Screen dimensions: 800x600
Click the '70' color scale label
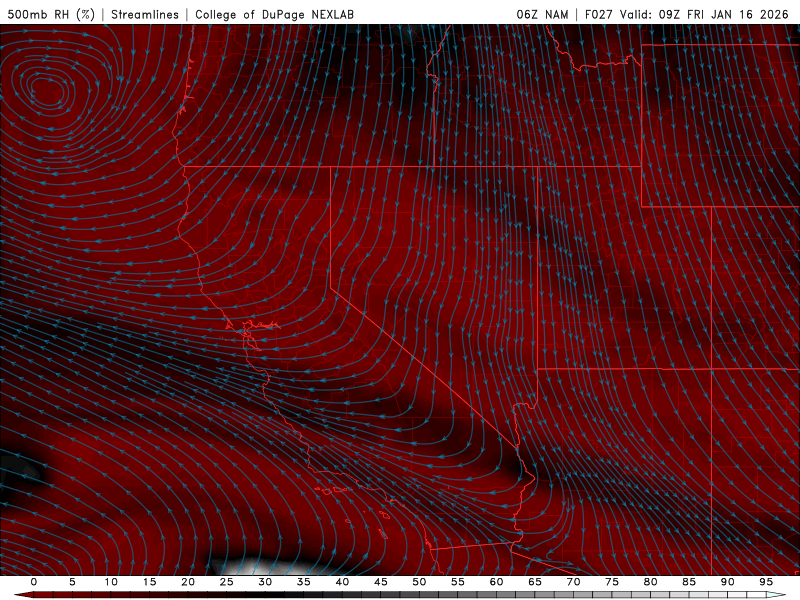573,582
